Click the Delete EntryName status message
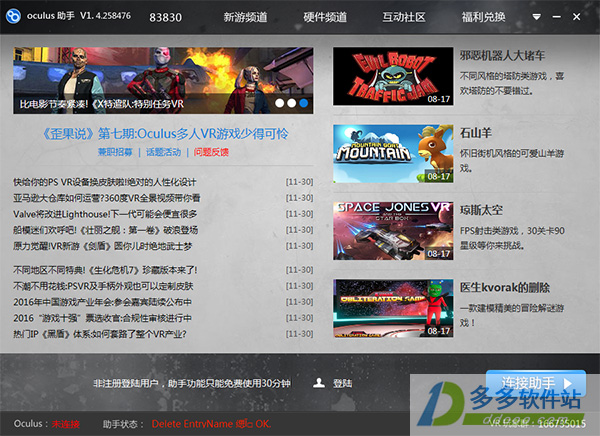Screen dimensions: 600x436 click(211, 424)
